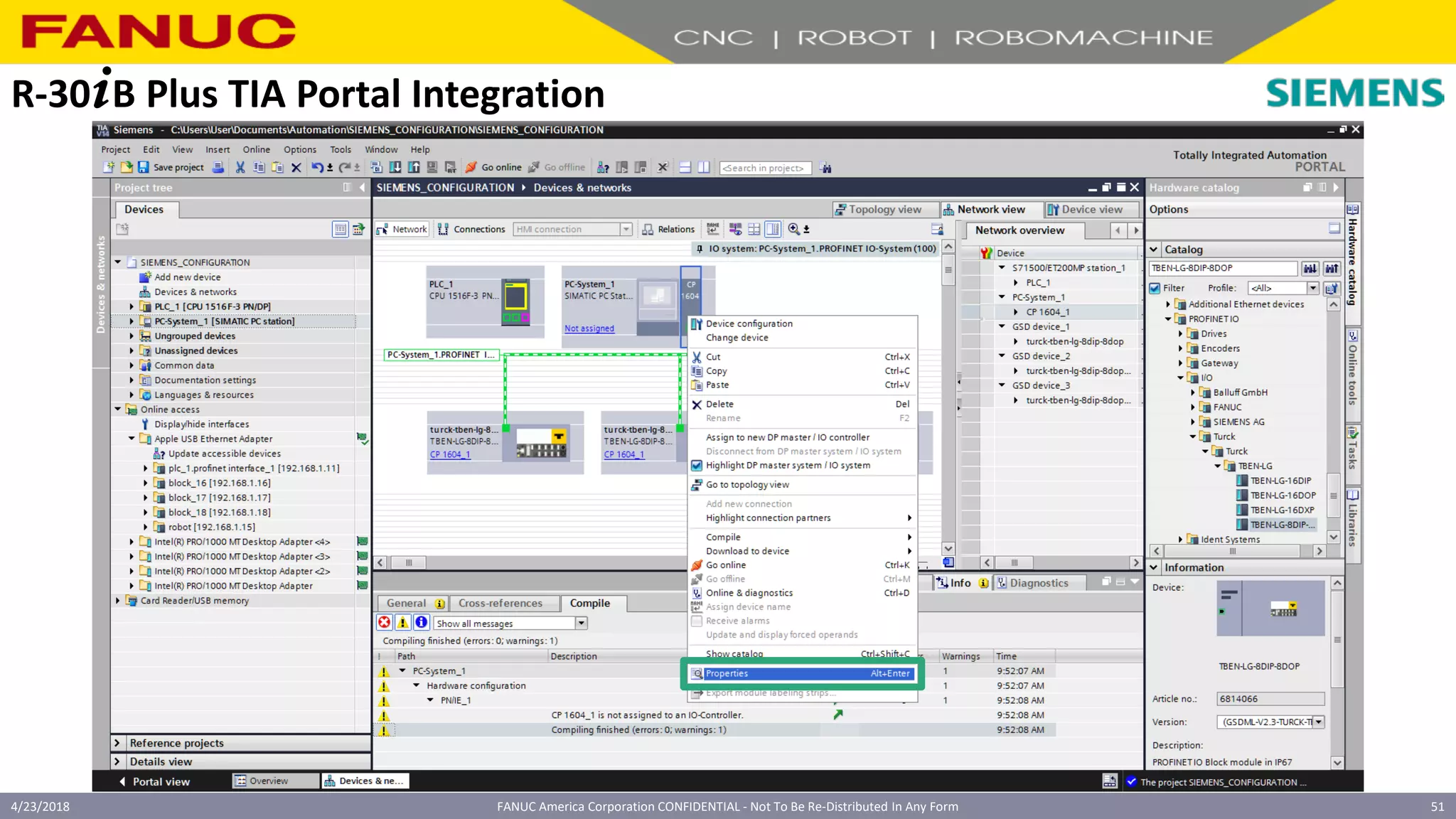This screenshot has height=819, width=1456.
Task: Select the Connections mode button
Action: point(471,229)
